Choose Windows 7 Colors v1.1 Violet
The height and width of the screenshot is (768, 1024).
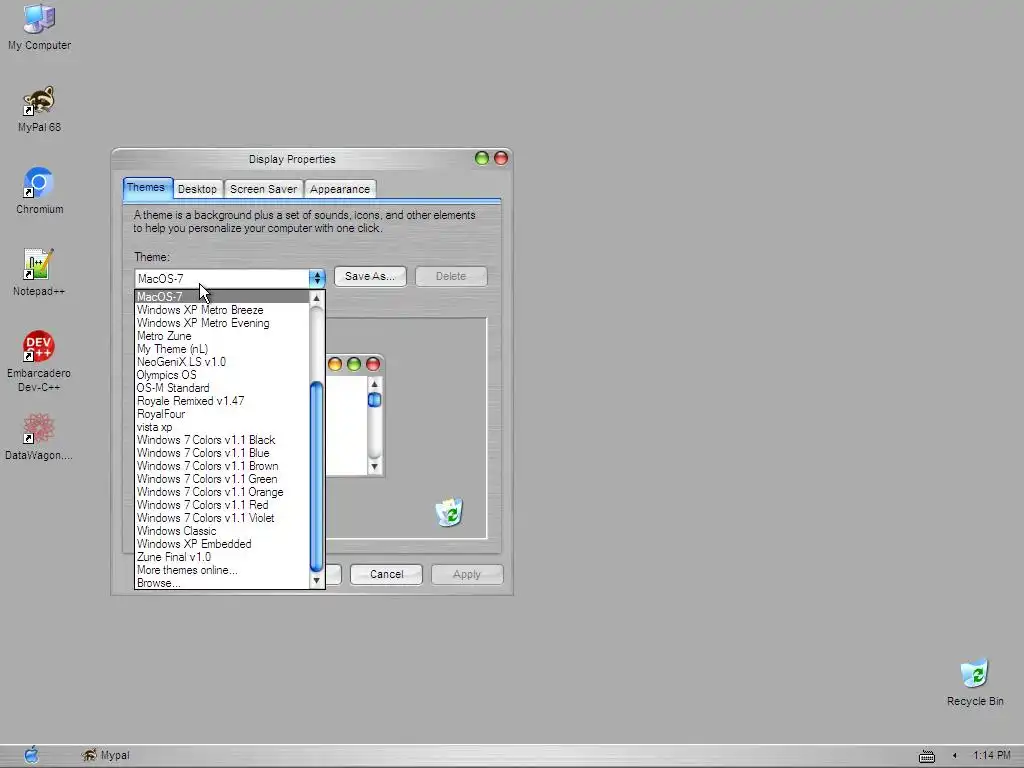pos(221,518)
